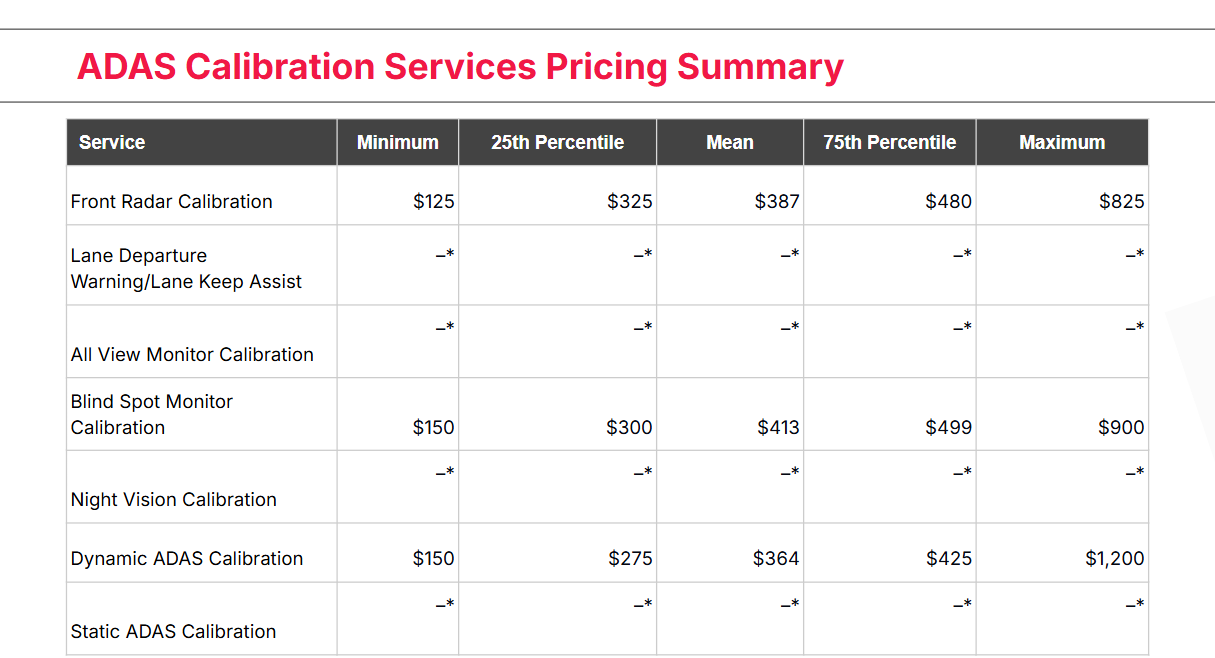Click the $125 Front Radar minimum price
The image size is (1215, 658).
click(433, 201)
